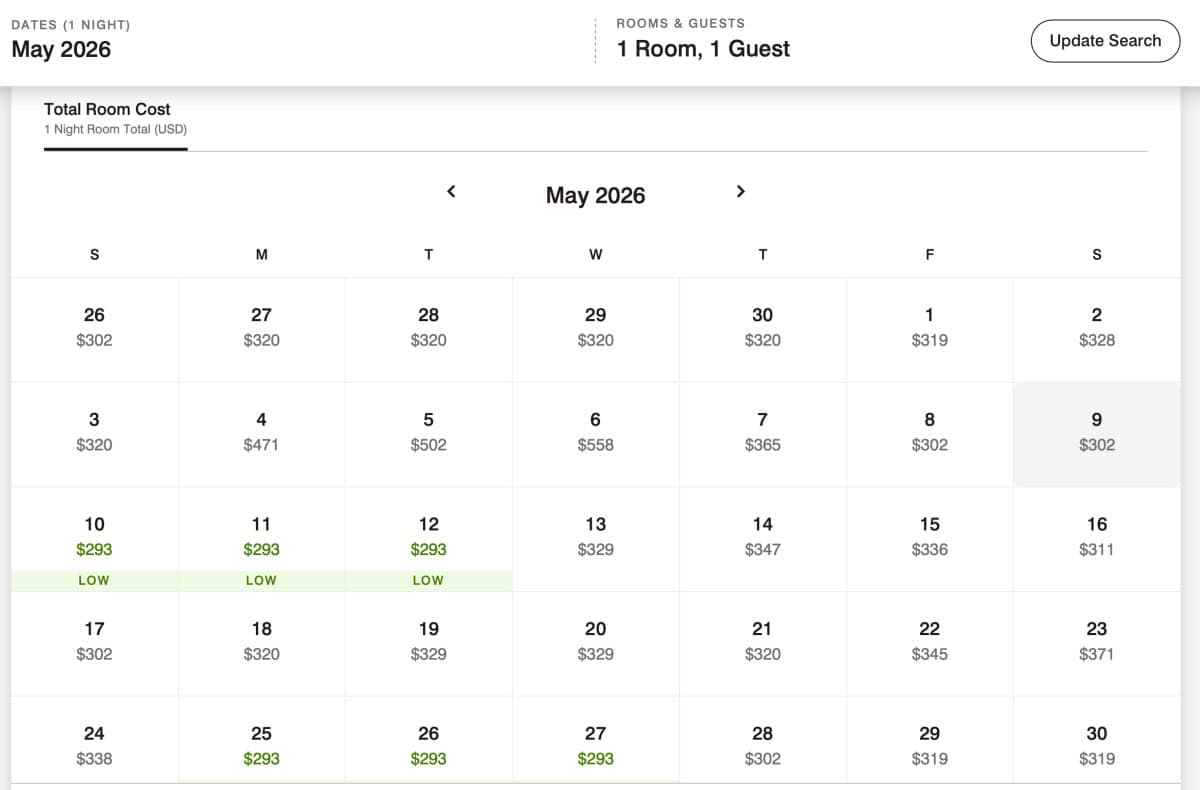The width and height of the screenshot is (1200, 790).
Task: Click the LOW tag under May 12
Action: (428, 580)
